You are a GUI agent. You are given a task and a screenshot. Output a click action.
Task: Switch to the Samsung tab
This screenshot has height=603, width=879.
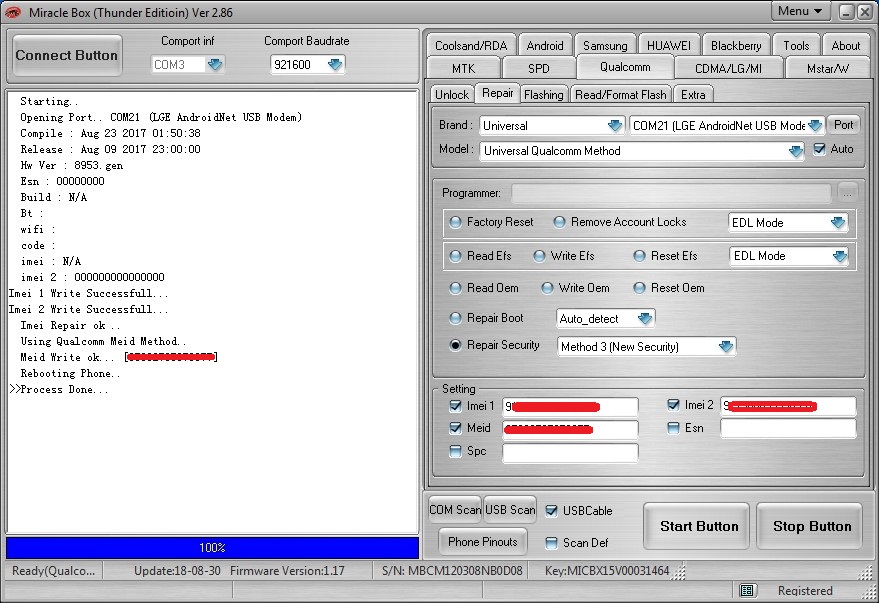tap(605, 45)
